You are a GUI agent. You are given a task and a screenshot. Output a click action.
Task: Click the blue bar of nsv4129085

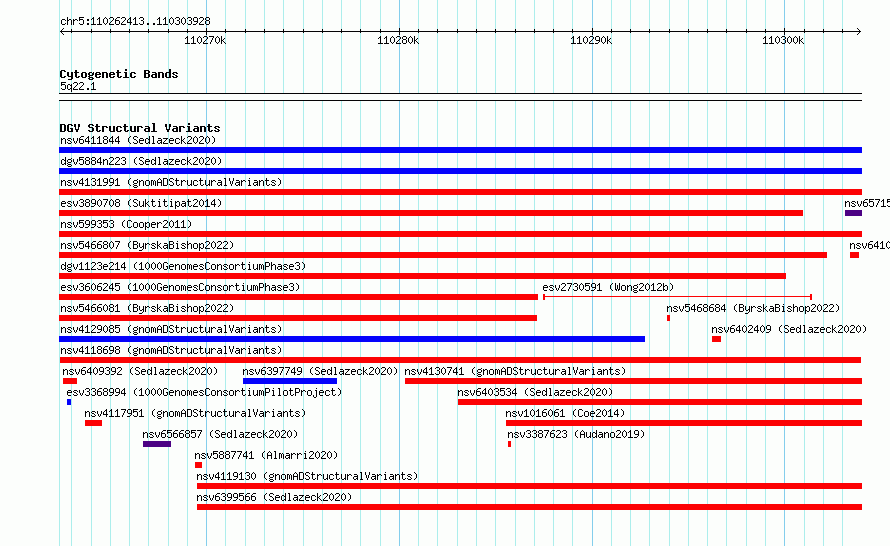pos(352,339)
